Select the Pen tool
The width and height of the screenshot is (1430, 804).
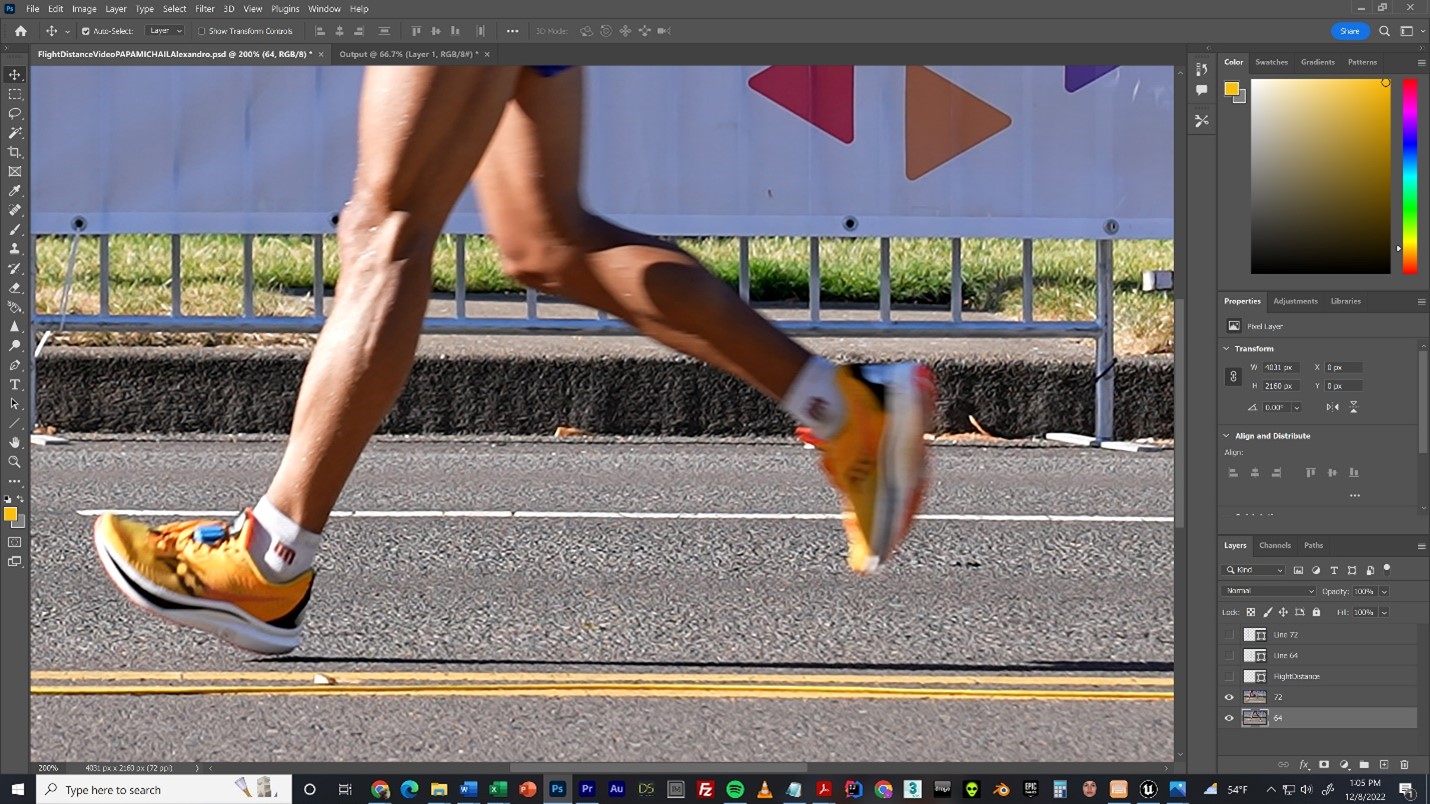click(x=15, y=365)
